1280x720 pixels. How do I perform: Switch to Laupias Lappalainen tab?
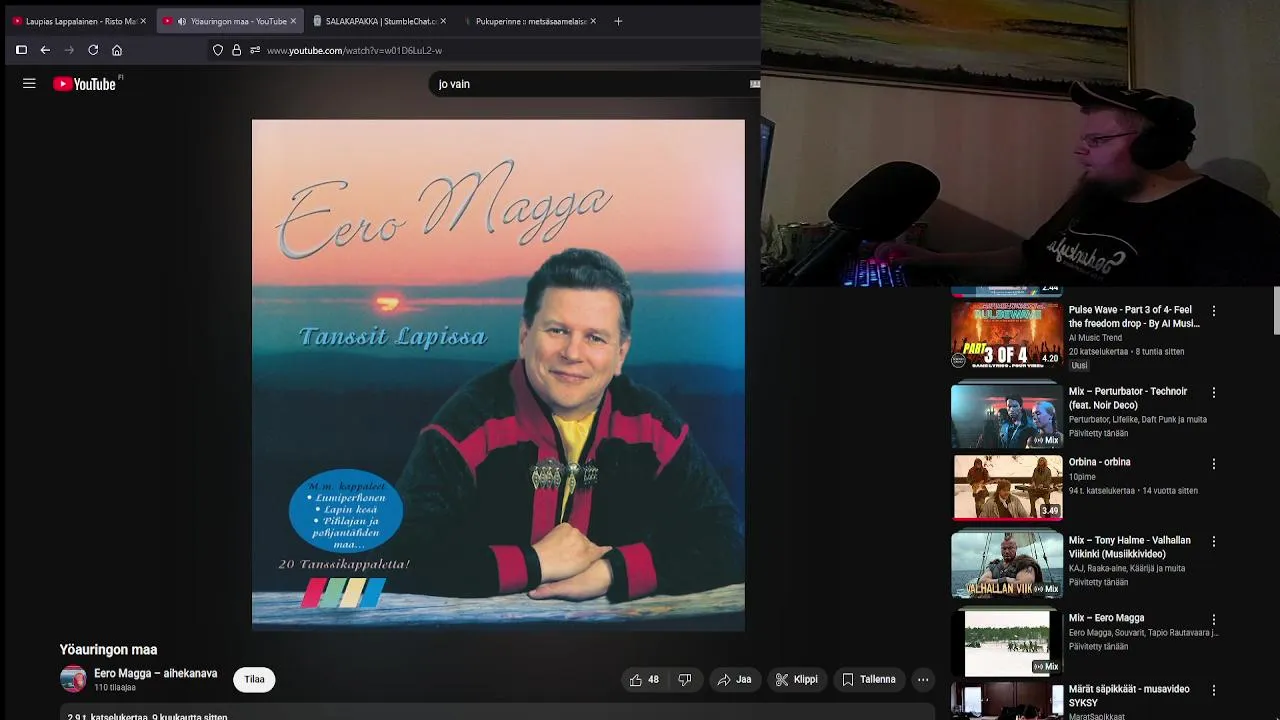point(80,21)
